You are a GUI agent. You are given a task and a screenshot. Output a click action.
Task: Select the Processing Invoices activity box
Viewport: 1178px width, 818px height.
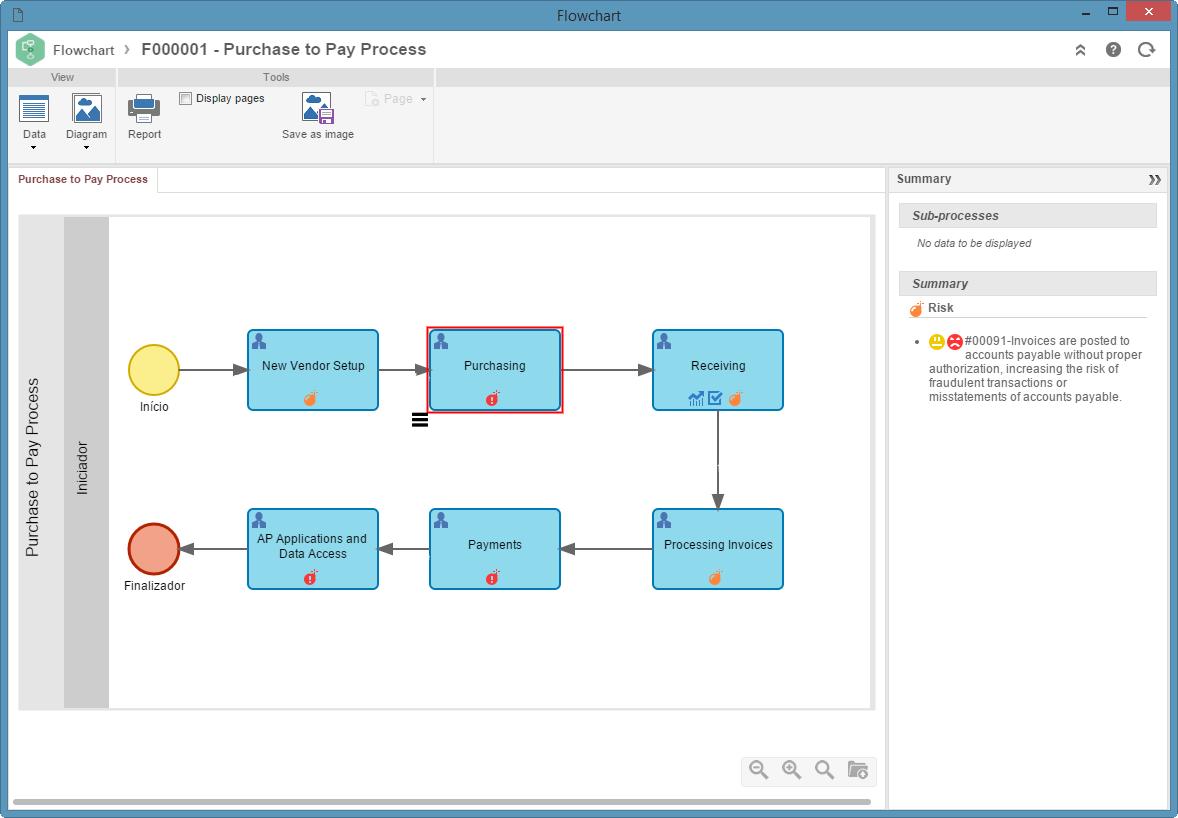[718, 549]
